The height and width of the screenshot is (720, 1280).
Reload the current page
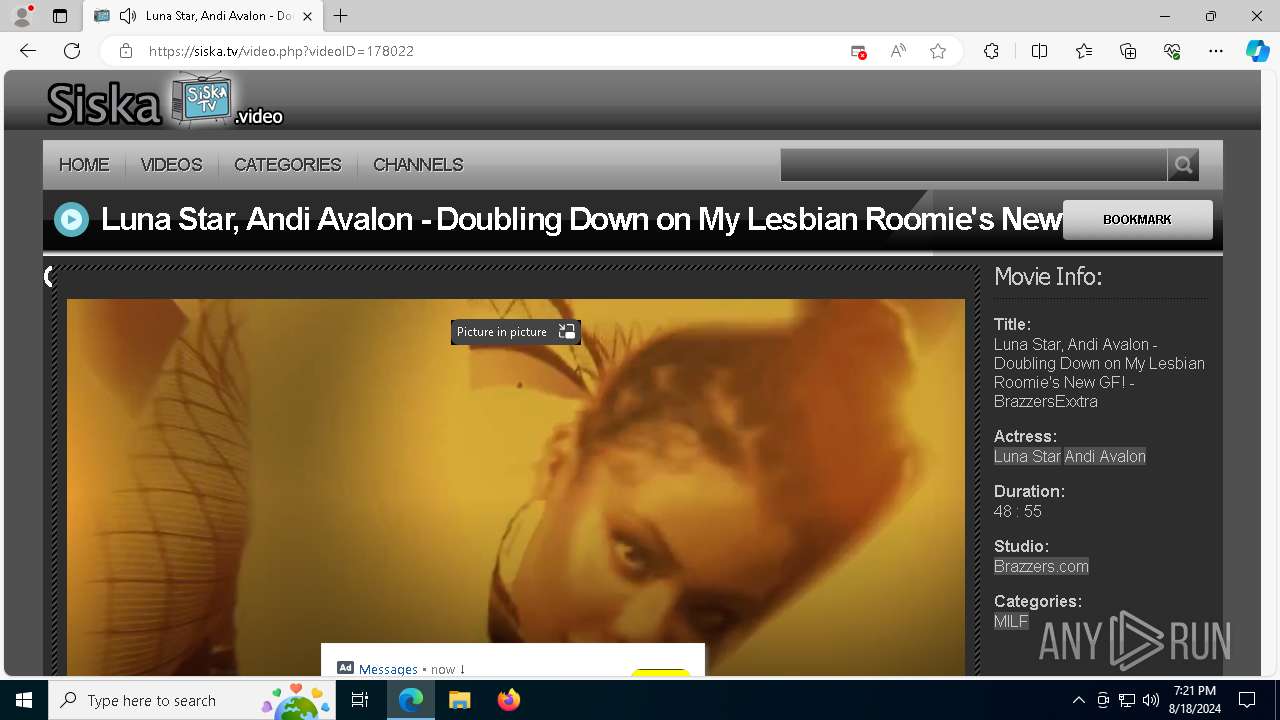point(72,51)
